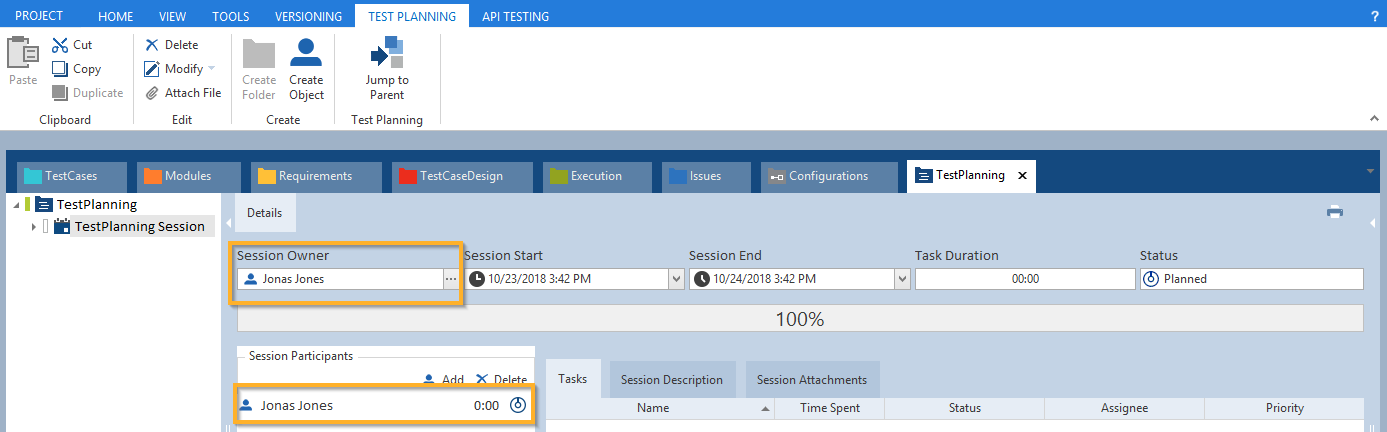Click the Create Object icon

(x=306, y=52)
